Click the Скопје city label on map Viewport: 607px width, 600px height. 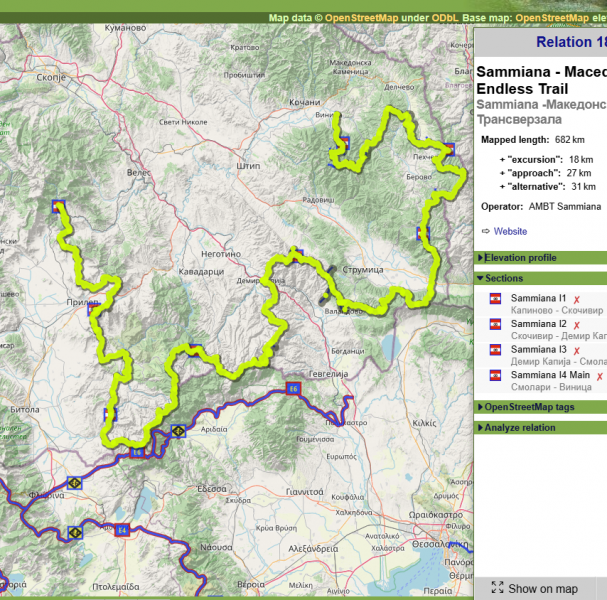pyautogui.click(x=51, y=77)
